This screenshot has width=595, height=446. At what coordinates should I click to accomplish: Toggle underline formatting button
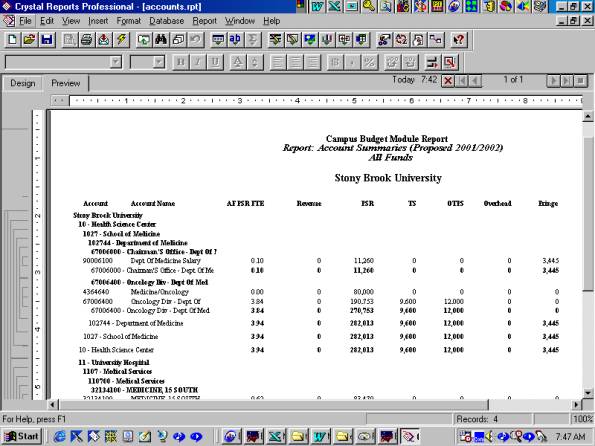click(215, 62)
